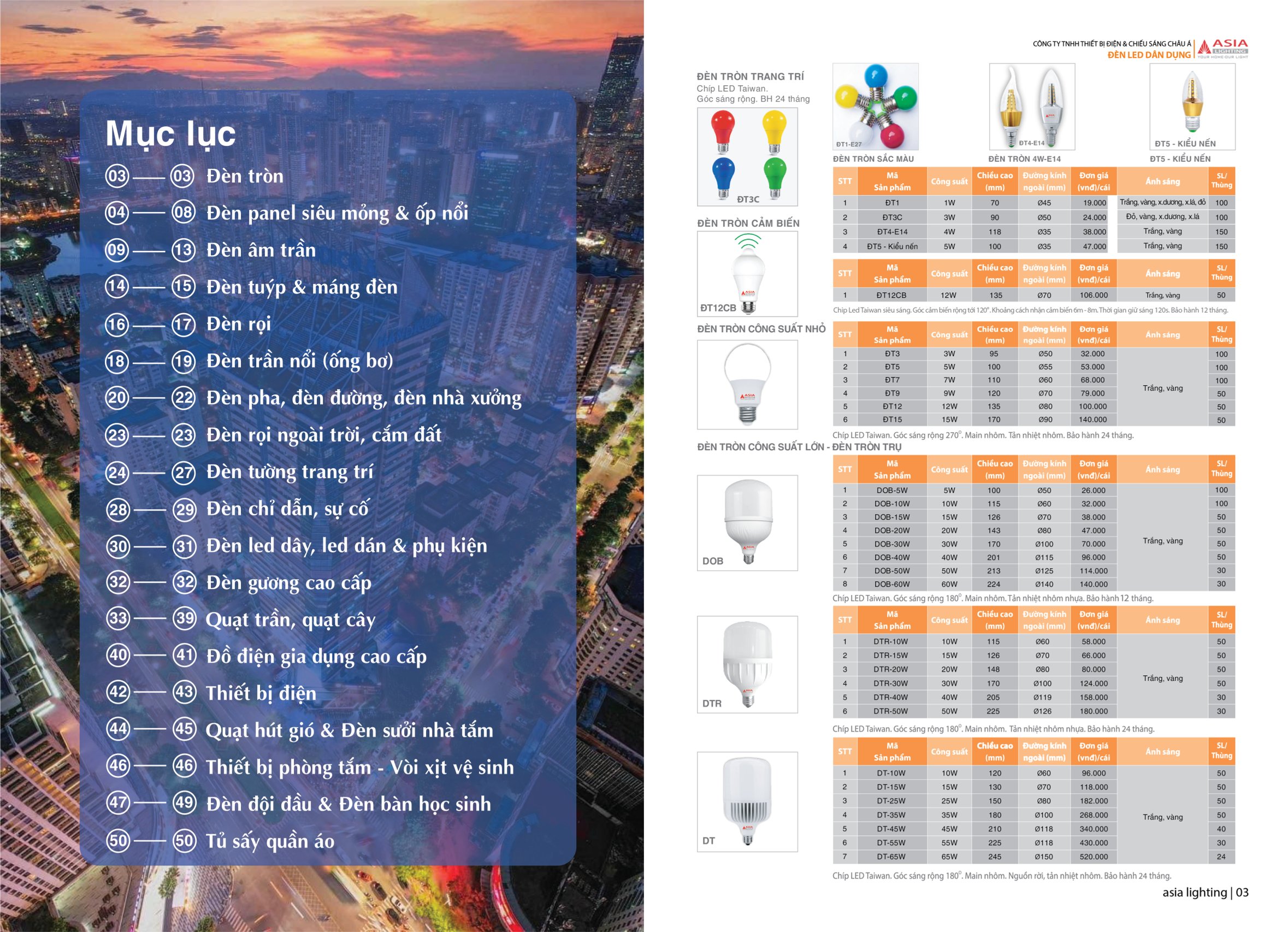Image resolution: width=1288 pixels, height=932 pixels.
Task: Select the DOB bulb product image
Action: [x=747, y=522]
